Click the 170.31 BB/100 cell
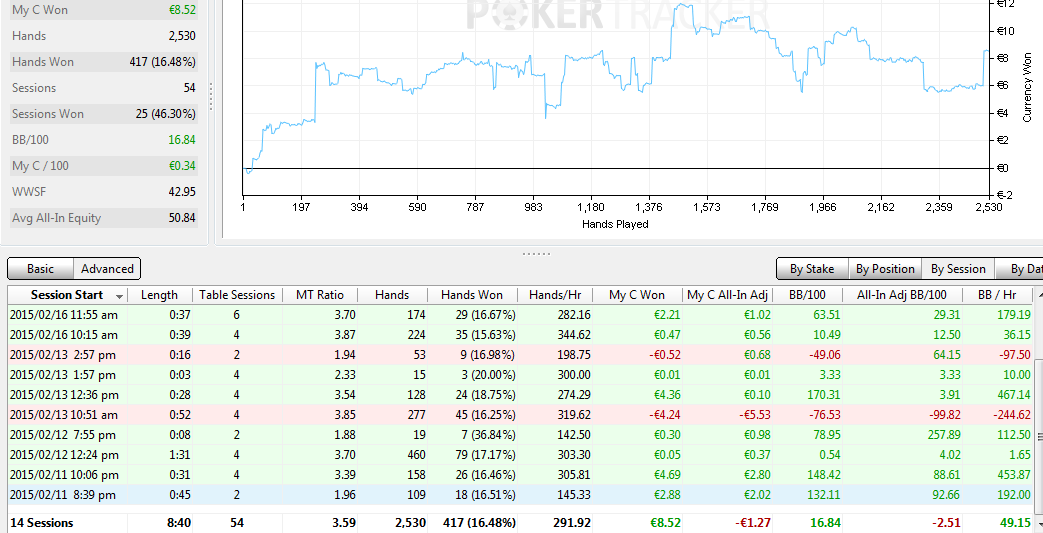The height and width of the screenshot is (533, 1043). 806,395
